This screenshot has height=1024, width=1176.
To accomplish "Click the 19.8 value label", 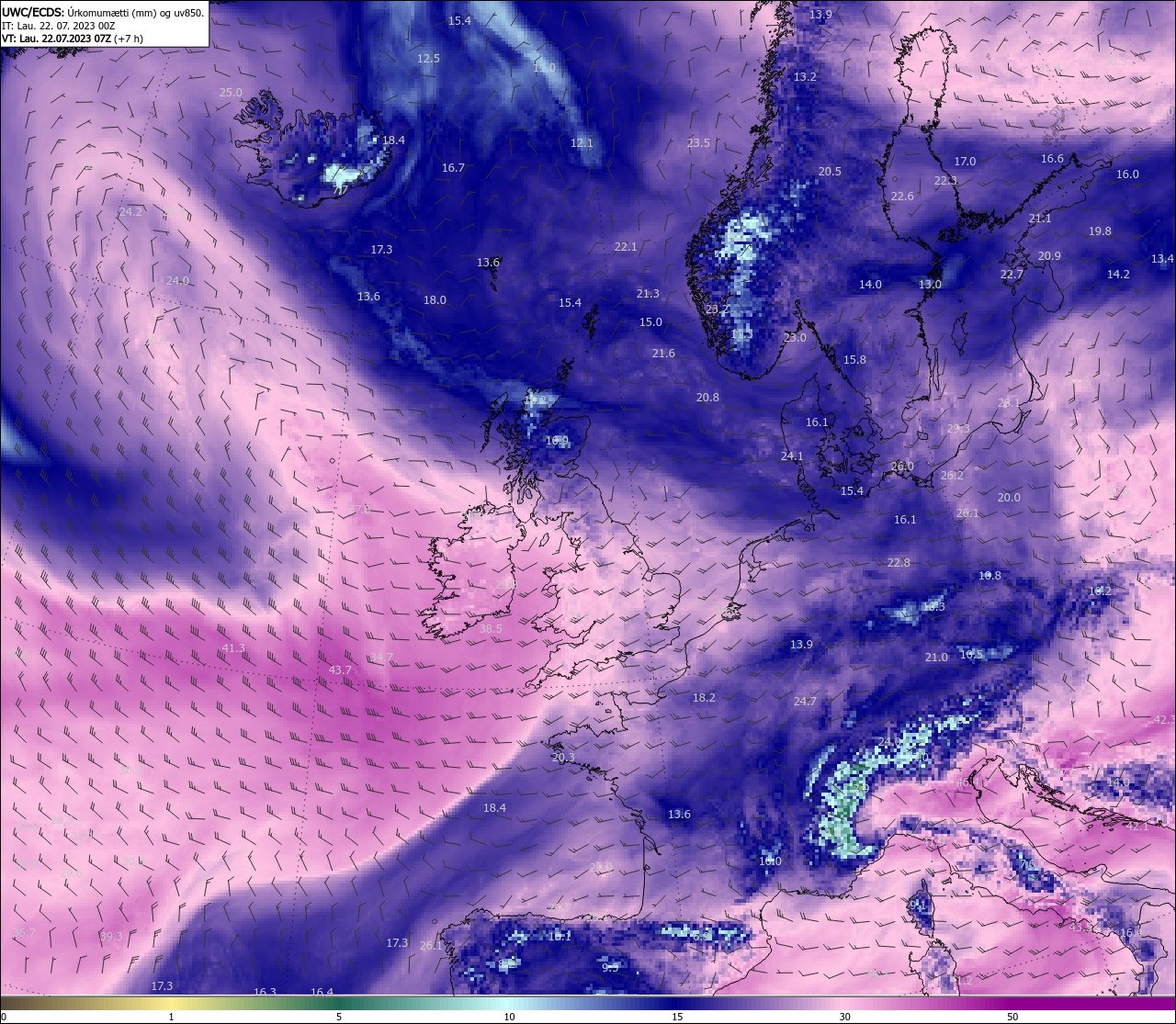I will [x=1100, y=231].
